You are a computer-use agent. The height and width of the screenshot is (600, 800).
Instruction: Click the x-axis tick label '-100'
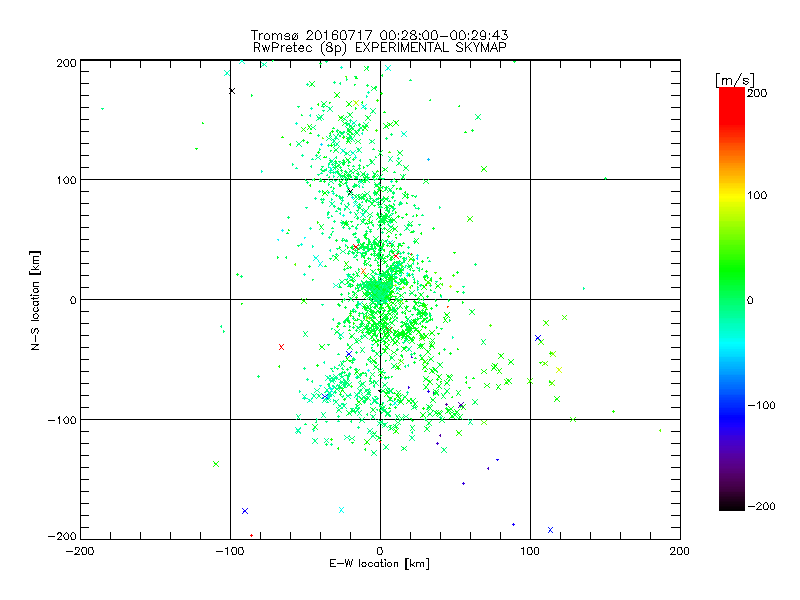pyautogui.click(x=230, y=552)
